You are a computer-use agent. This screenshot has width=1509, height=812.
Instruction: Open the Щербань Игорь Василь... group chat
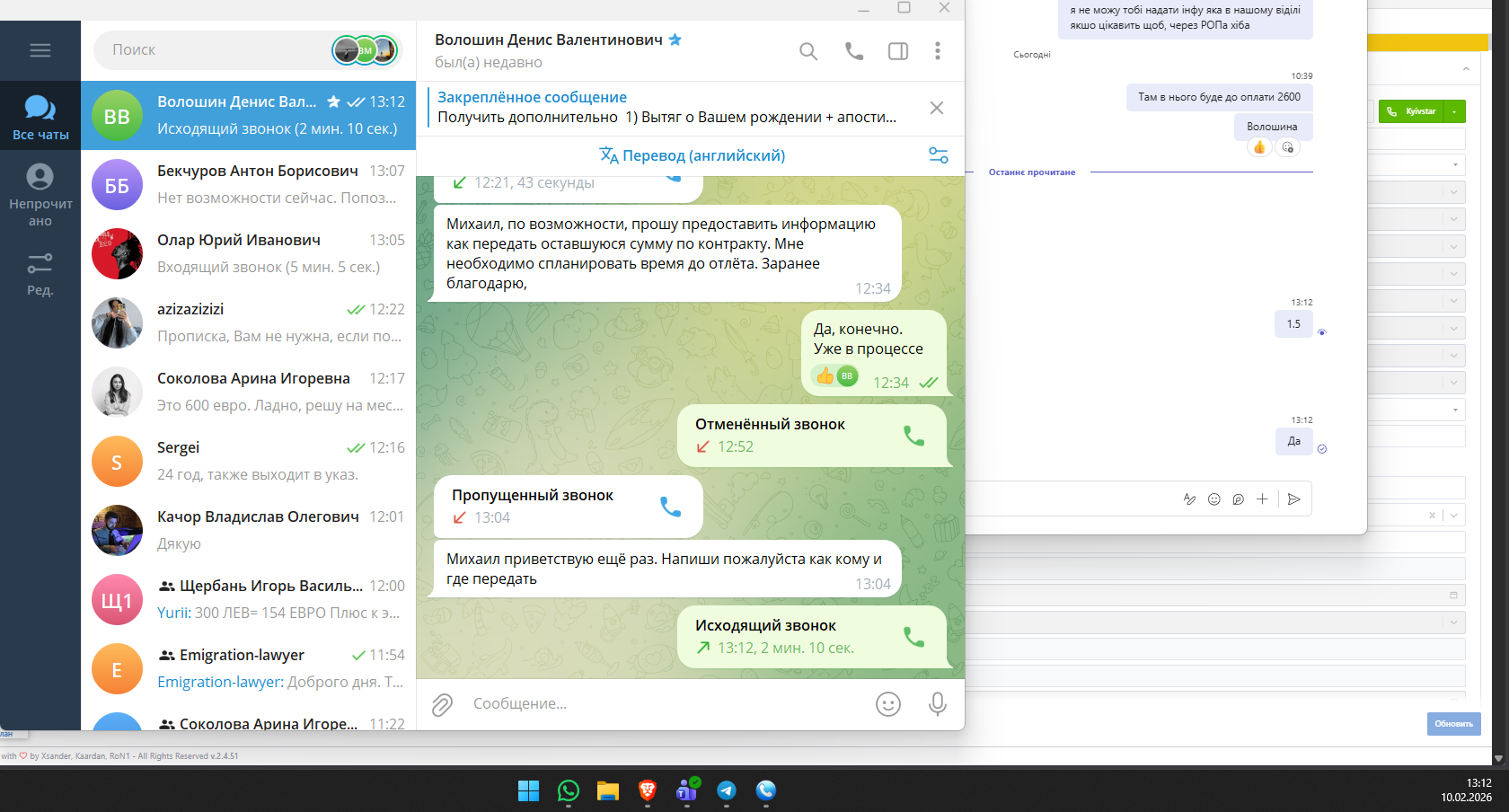pyautogui.click(x=249, y=599)
